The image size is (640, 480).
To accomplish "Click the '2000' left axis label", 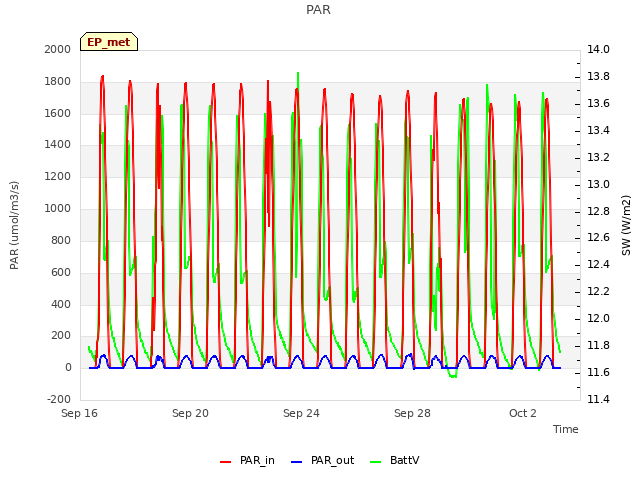I will click(x=58, y=49).
